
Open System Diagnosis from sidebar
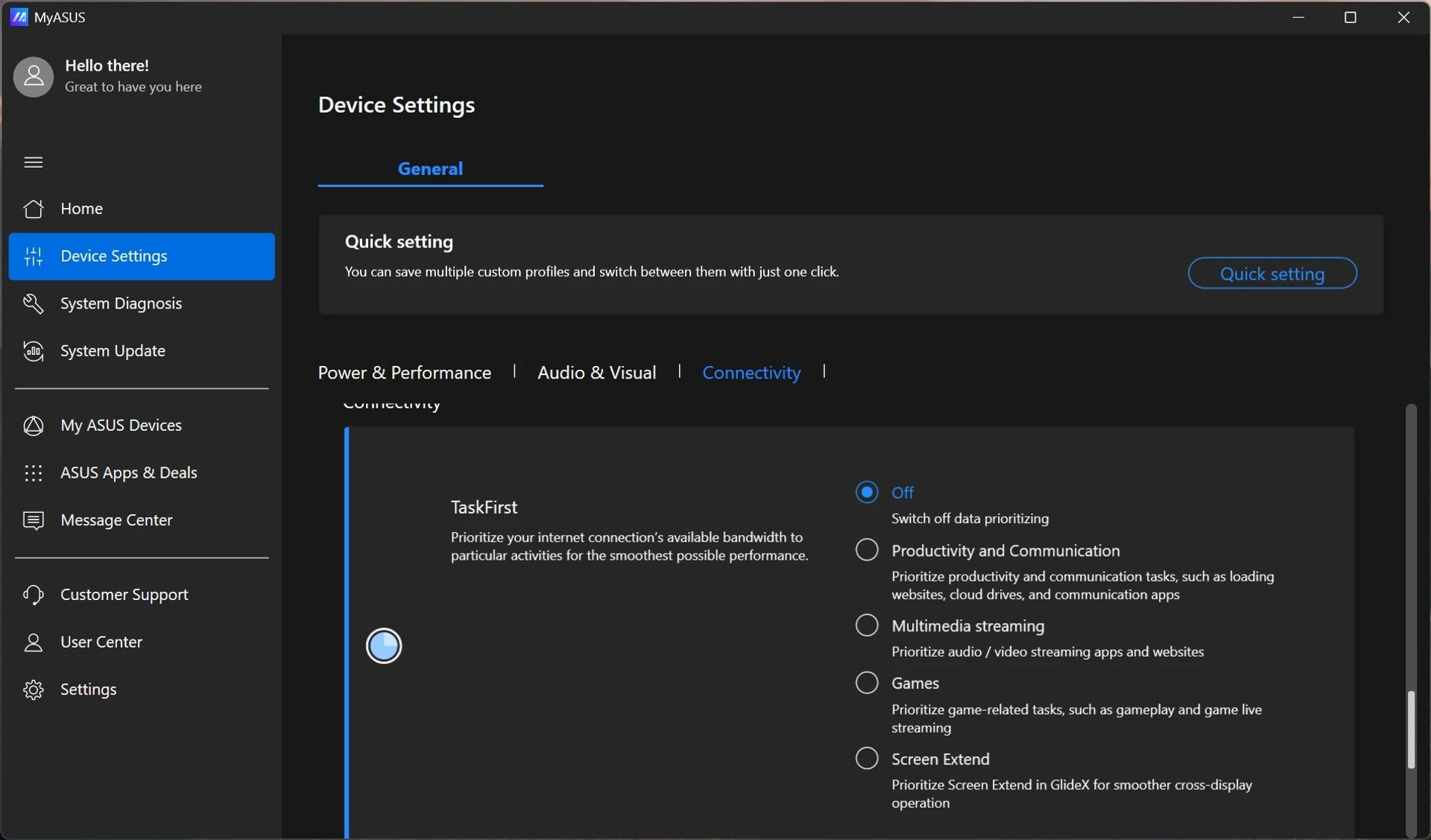coord(142,303)
